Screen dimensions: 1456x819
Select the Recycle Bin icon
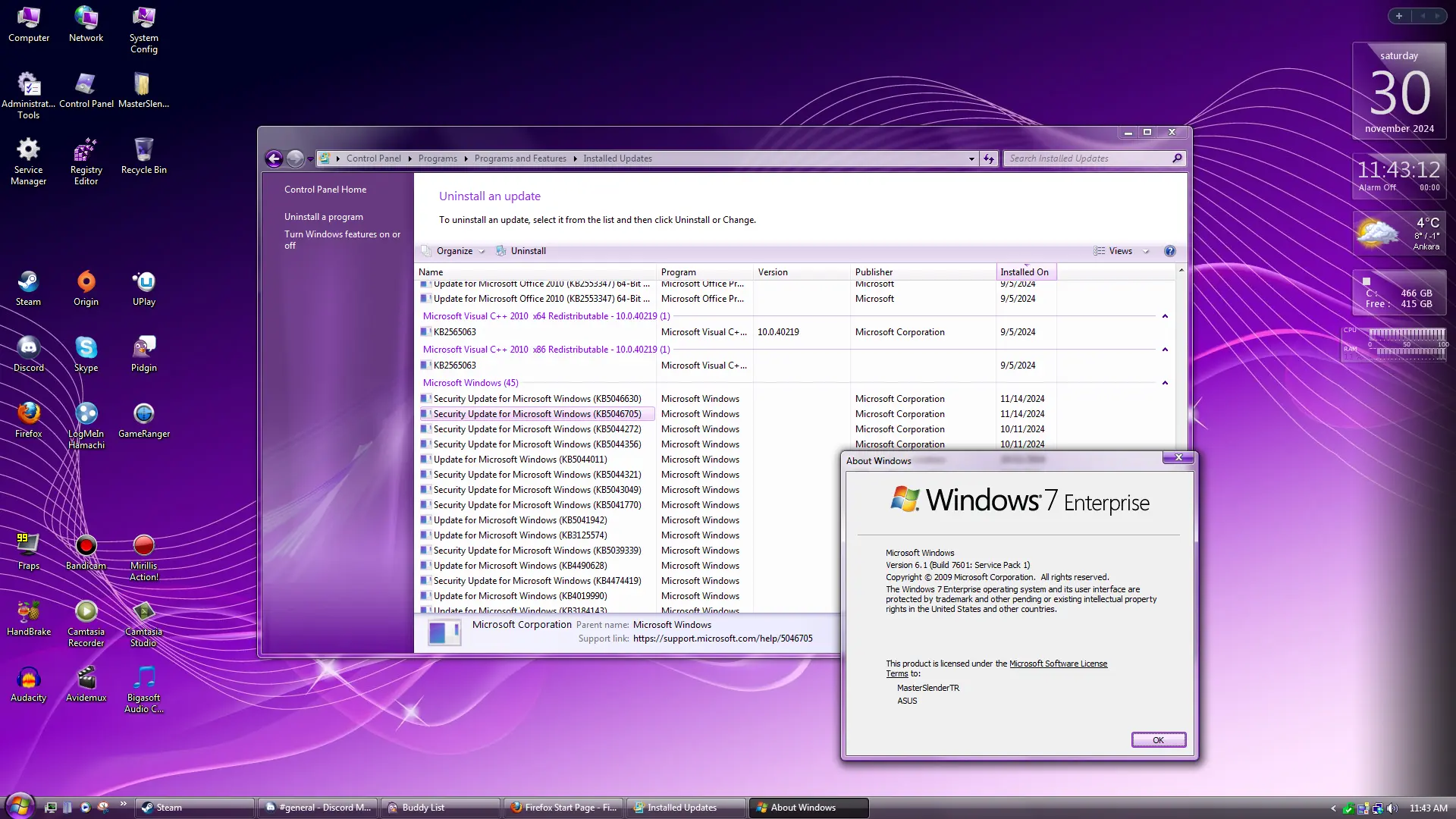144,156
